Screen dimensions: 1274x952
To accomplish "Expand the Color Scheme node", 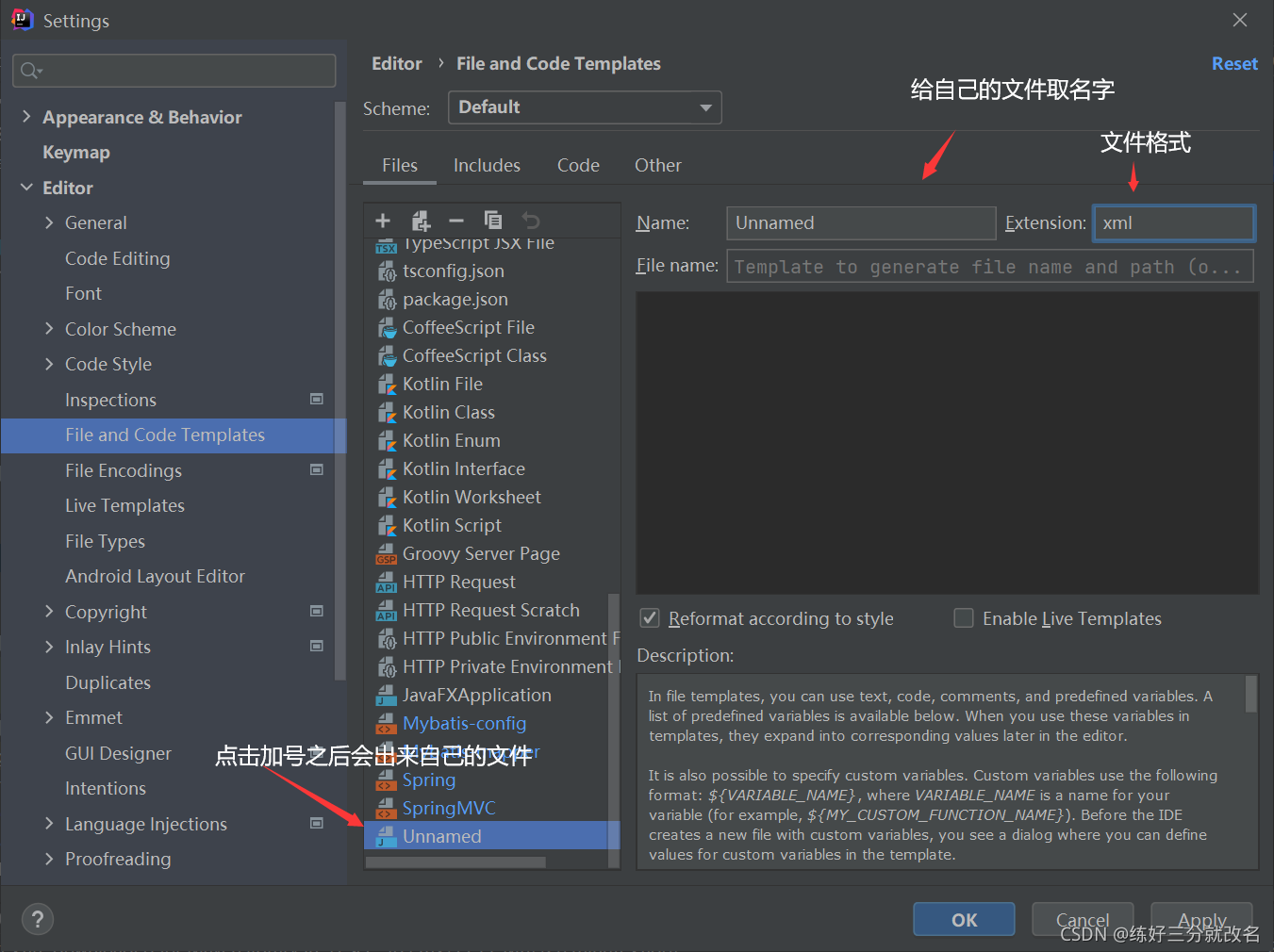I will [x=49, y=329].
